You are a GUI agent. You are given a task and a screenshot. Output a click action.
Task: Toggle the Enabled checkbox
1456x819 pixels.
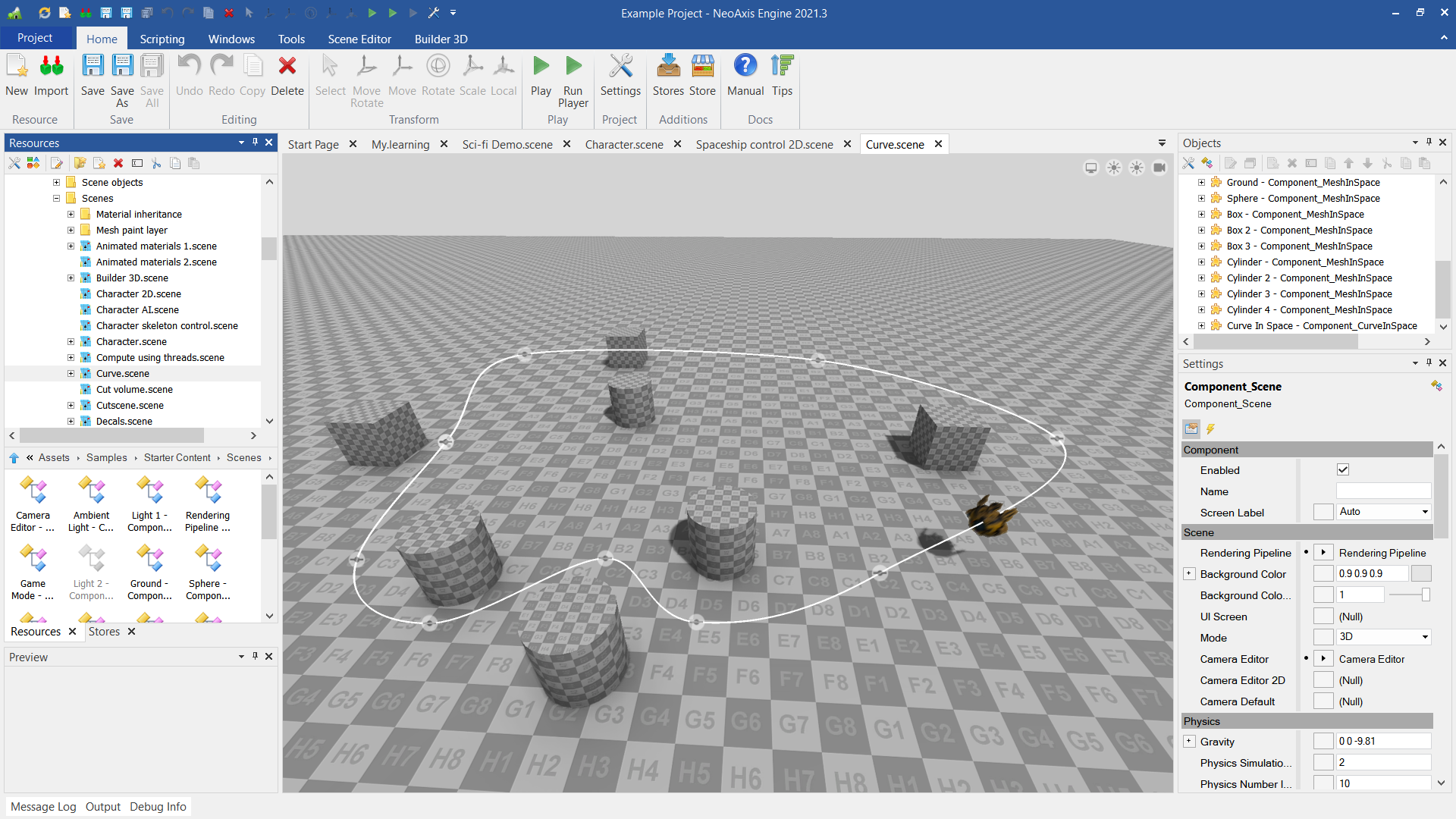pyautogui.click(x=1343, y=470)
